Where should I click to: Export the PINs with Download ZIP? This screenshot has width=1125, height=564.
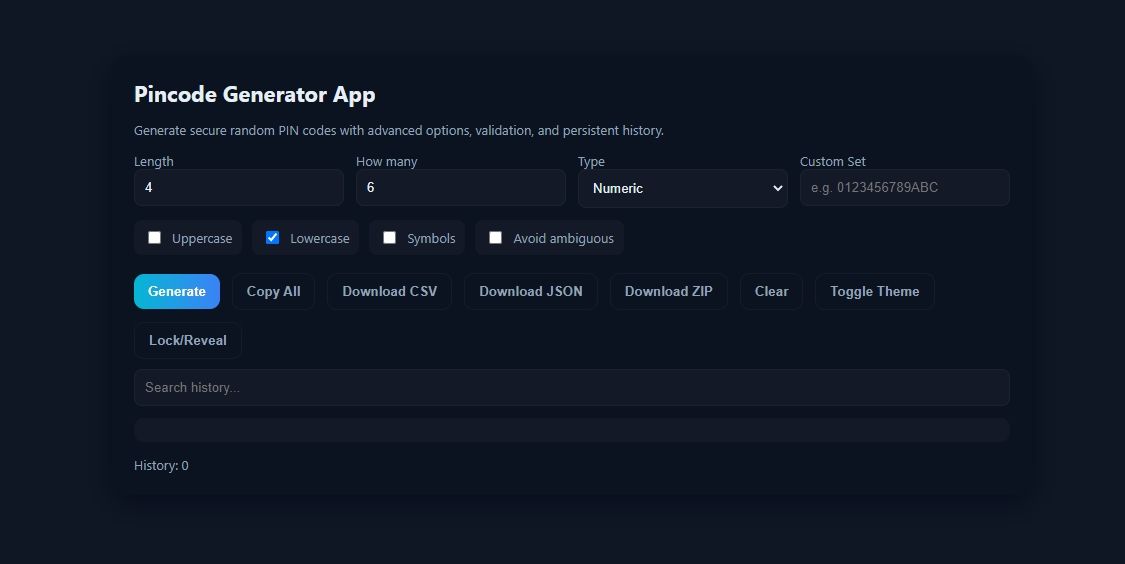tap(668, 291)
